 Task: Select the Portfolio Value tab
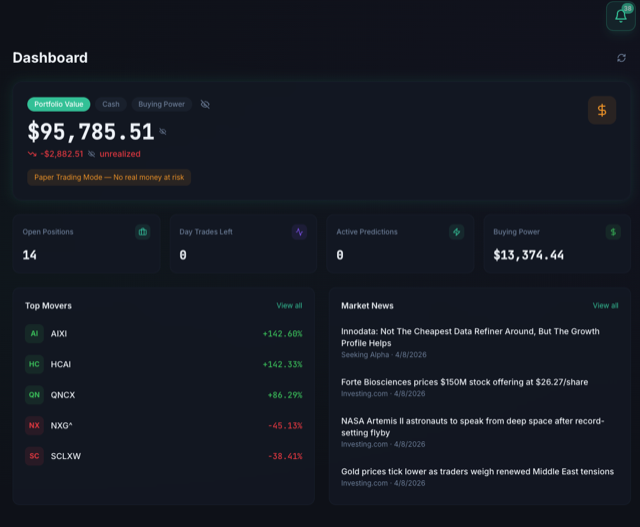click(59, 104)
